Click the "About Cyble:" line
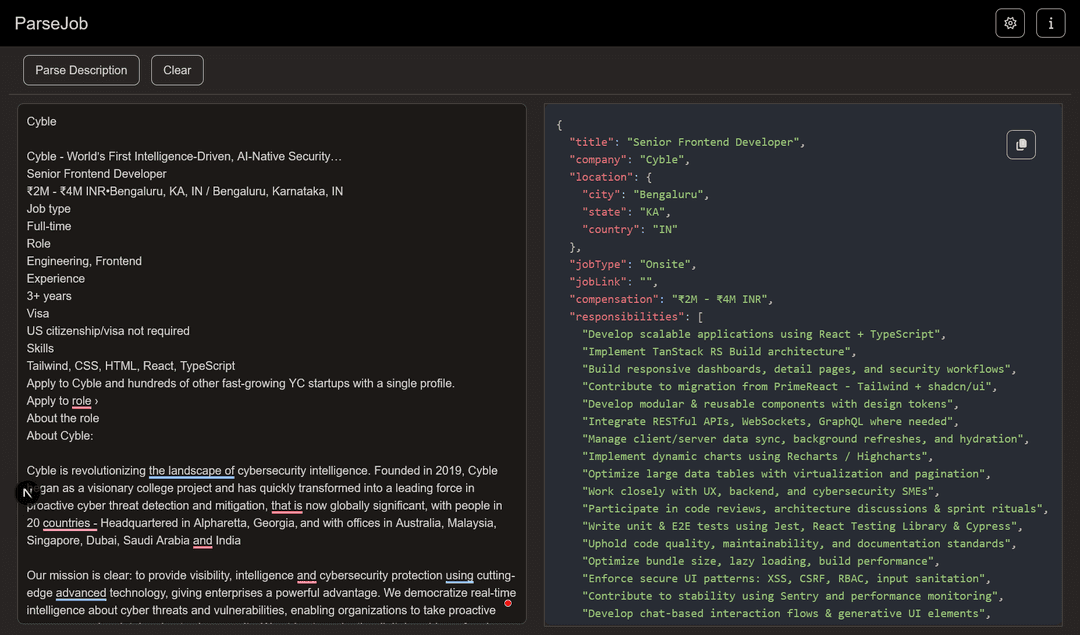Viewport: 1080px width, 635px height. tap(60, 436)
